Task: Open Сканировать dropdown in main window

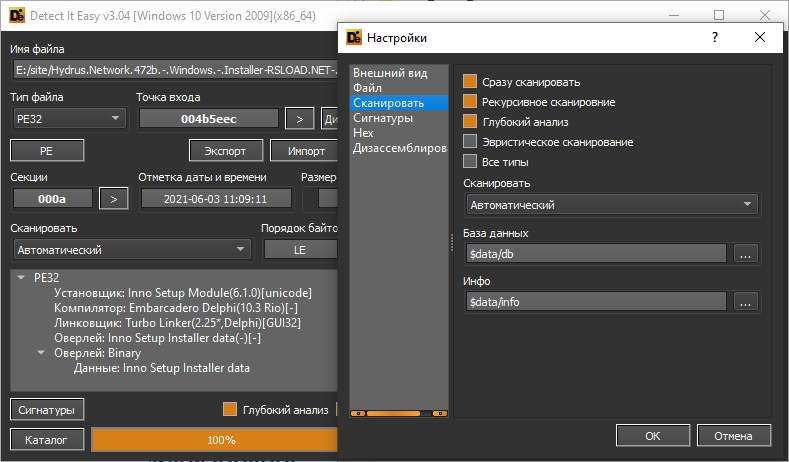Action: pos(131,250)
